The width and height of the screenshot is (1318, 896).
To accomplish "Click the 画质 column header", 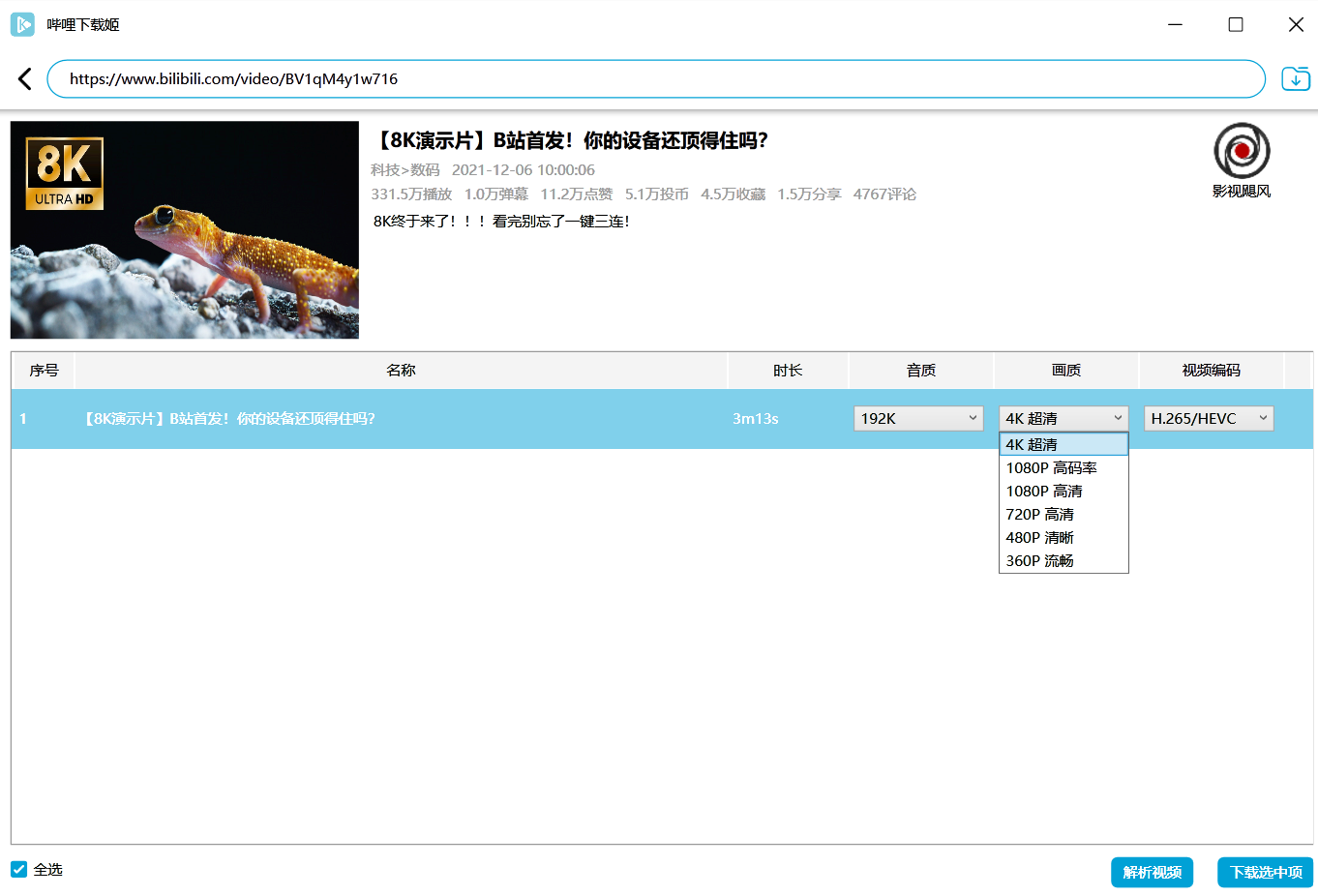I will point(1066,371).
